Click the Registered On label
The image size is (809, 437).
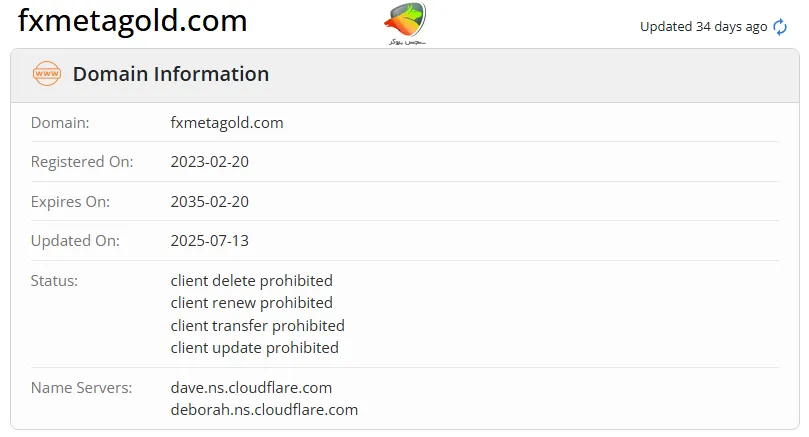pos(82,162)
